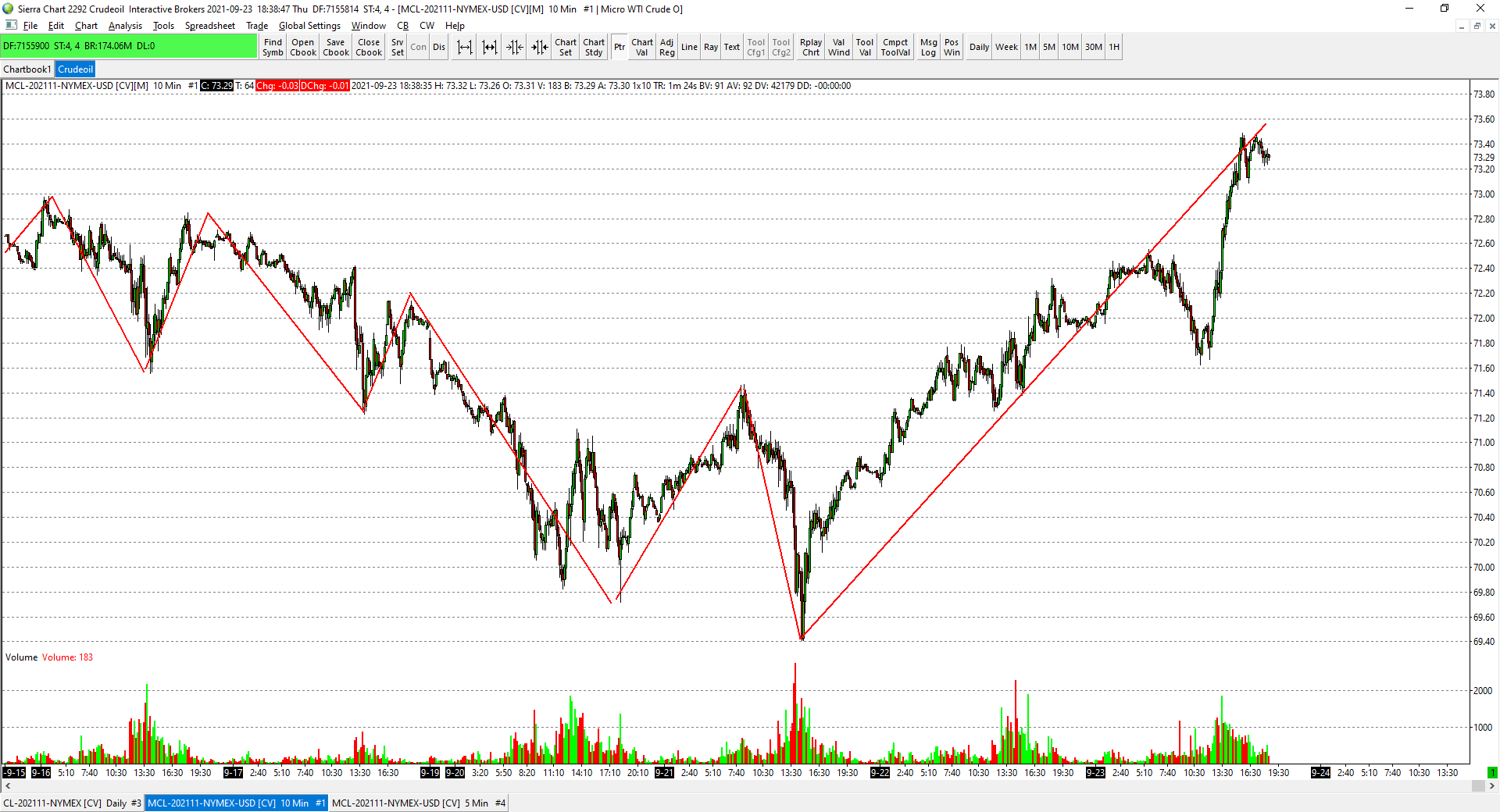Open Chart Stdy studies

pyautogui.click(x=594, y=48)
